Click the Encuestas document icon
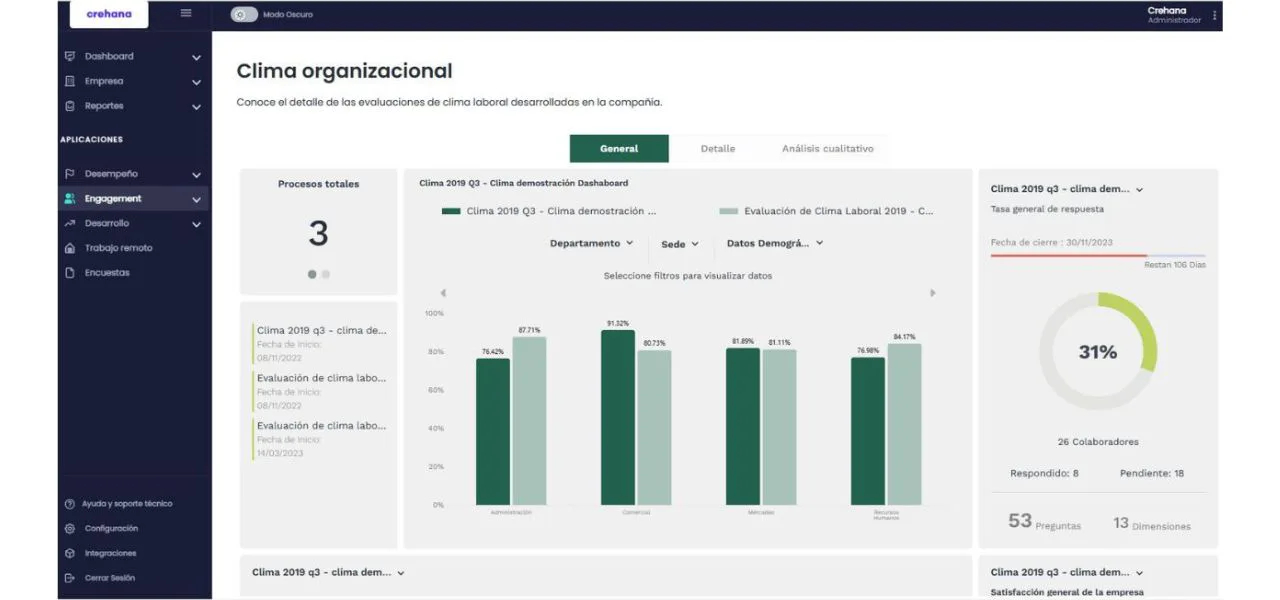This screenshot has width=1280, height=600. pyautogui.click(x=68, y=271)
